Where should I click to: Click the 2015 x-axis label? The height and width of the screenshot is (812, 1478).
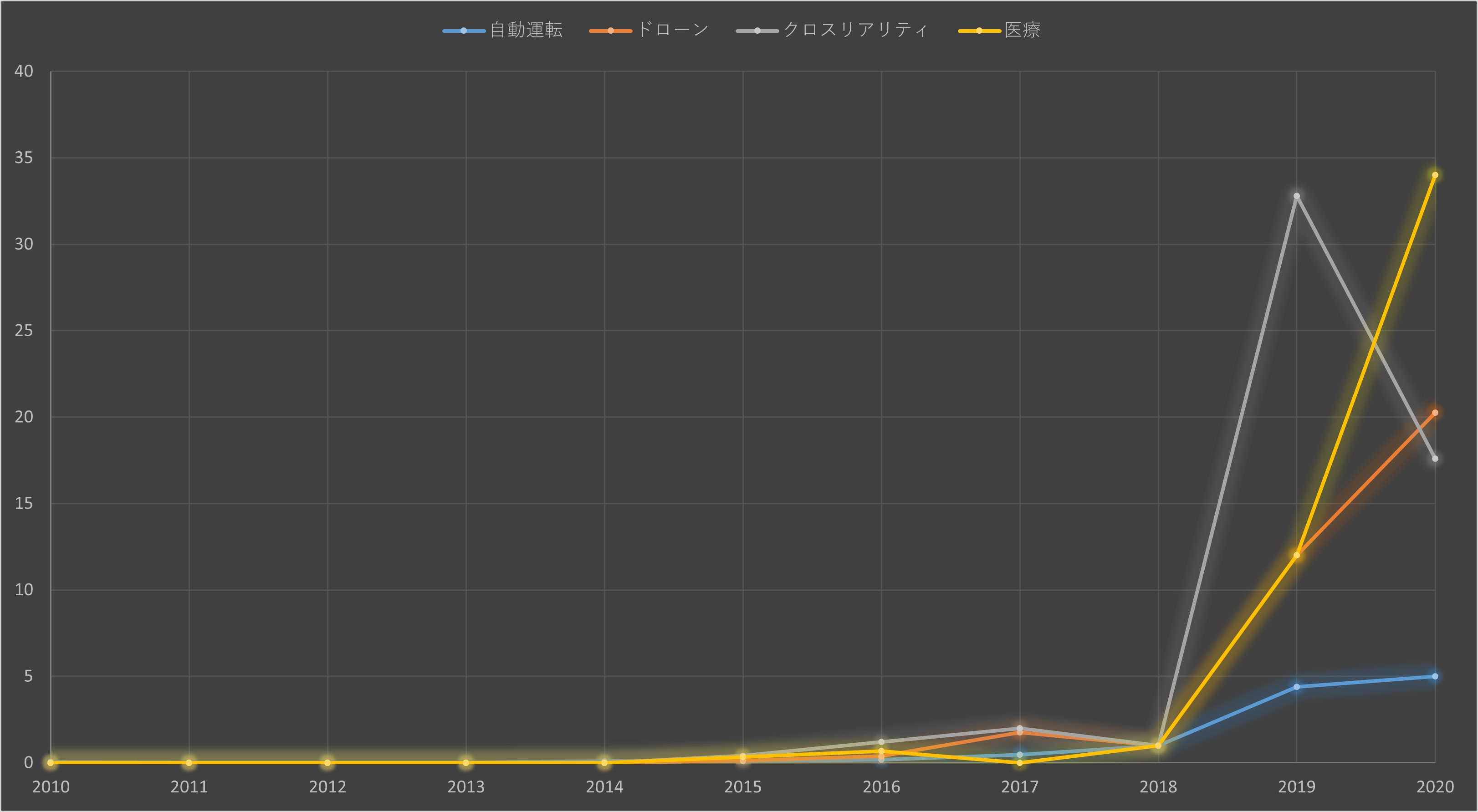742,787
